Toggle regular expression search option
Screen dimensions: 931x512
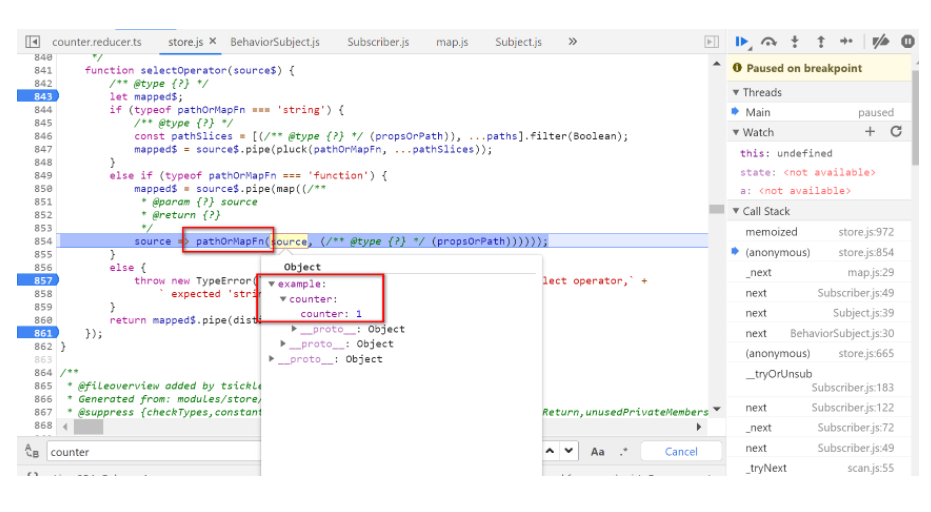click(x=624, y=451)
